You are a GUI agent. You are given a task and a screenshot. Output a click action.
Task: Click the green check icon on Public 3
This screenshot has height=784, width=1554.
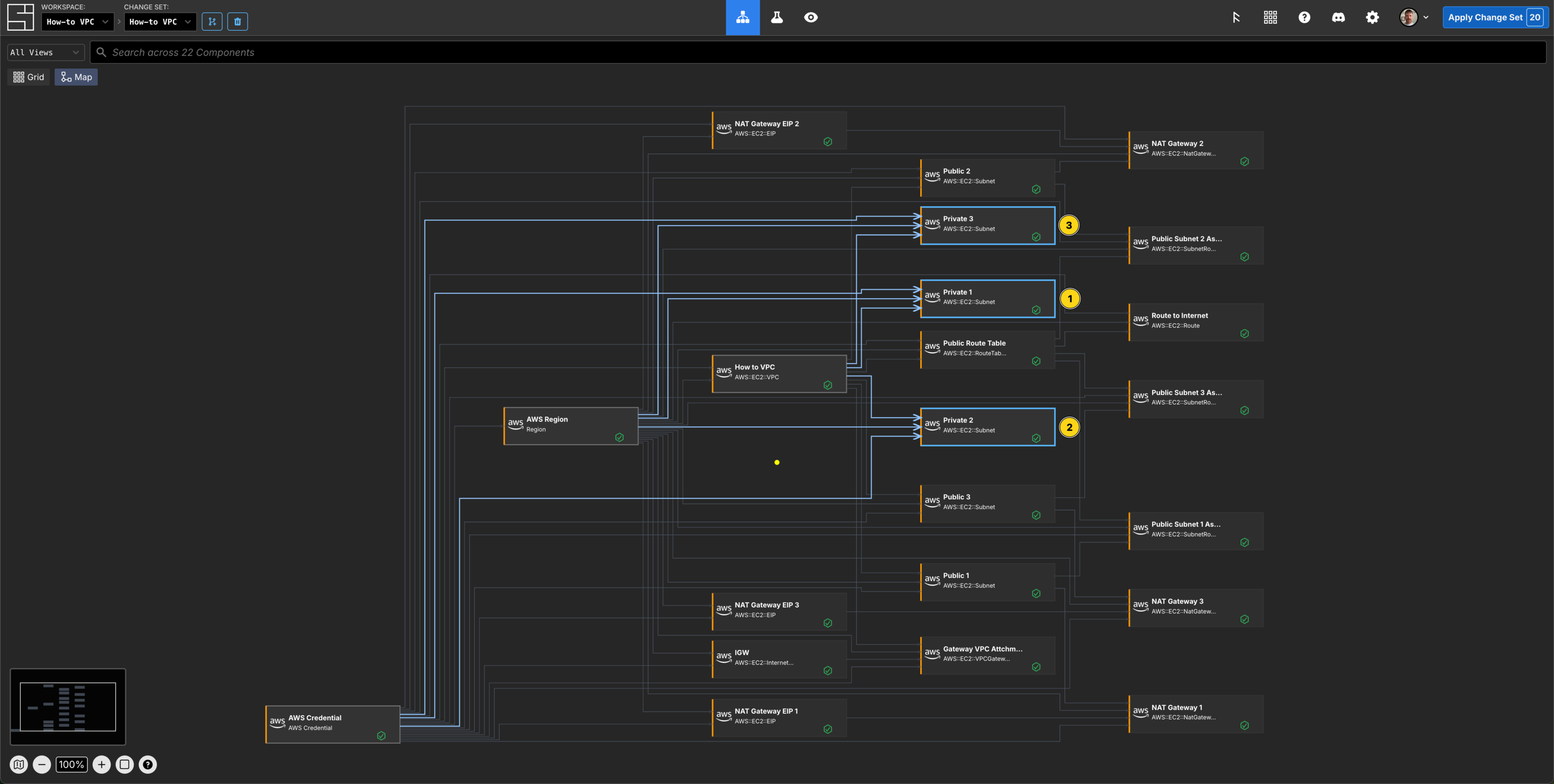tap(1036, 515)
